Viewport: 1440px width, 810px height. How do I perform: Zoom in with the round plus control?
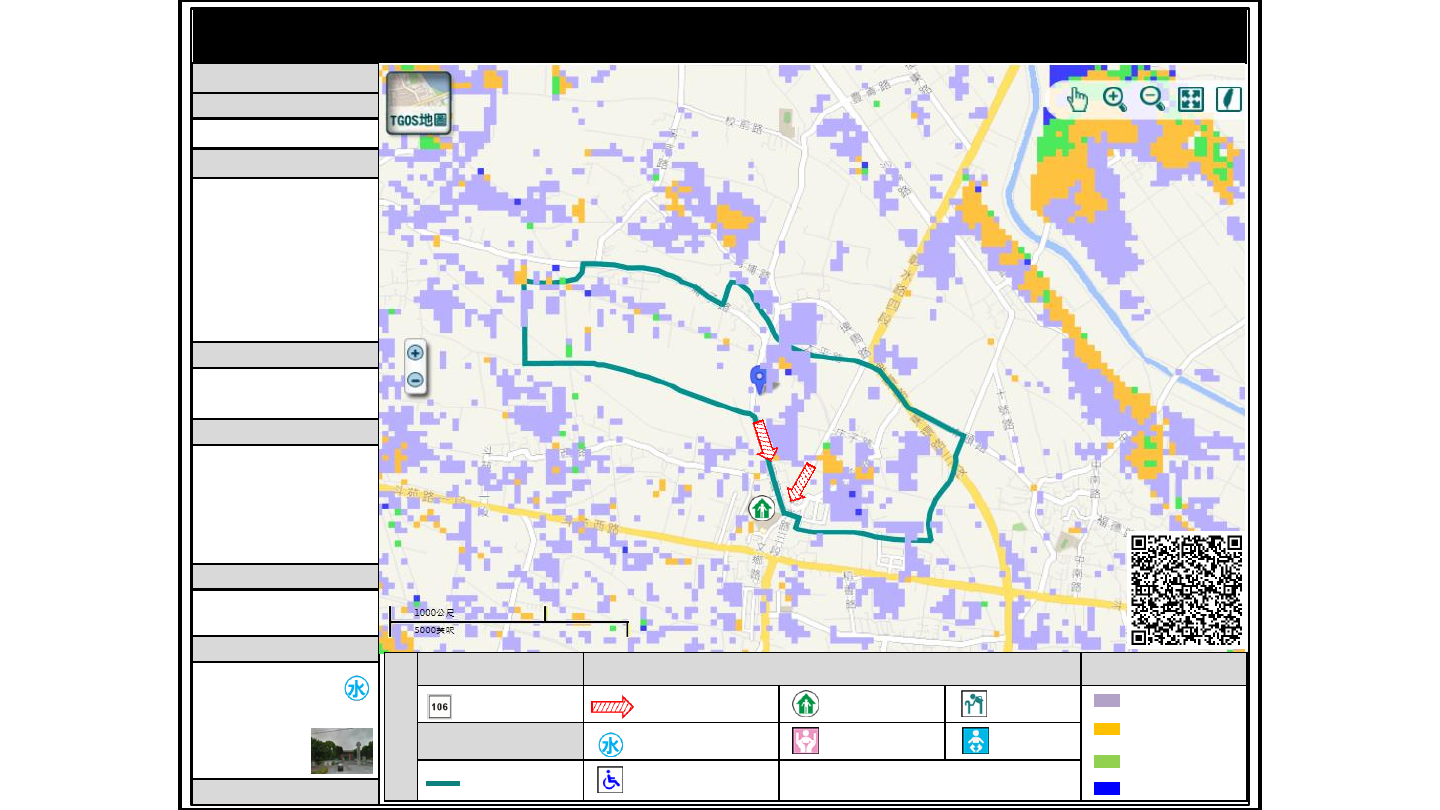415,353
